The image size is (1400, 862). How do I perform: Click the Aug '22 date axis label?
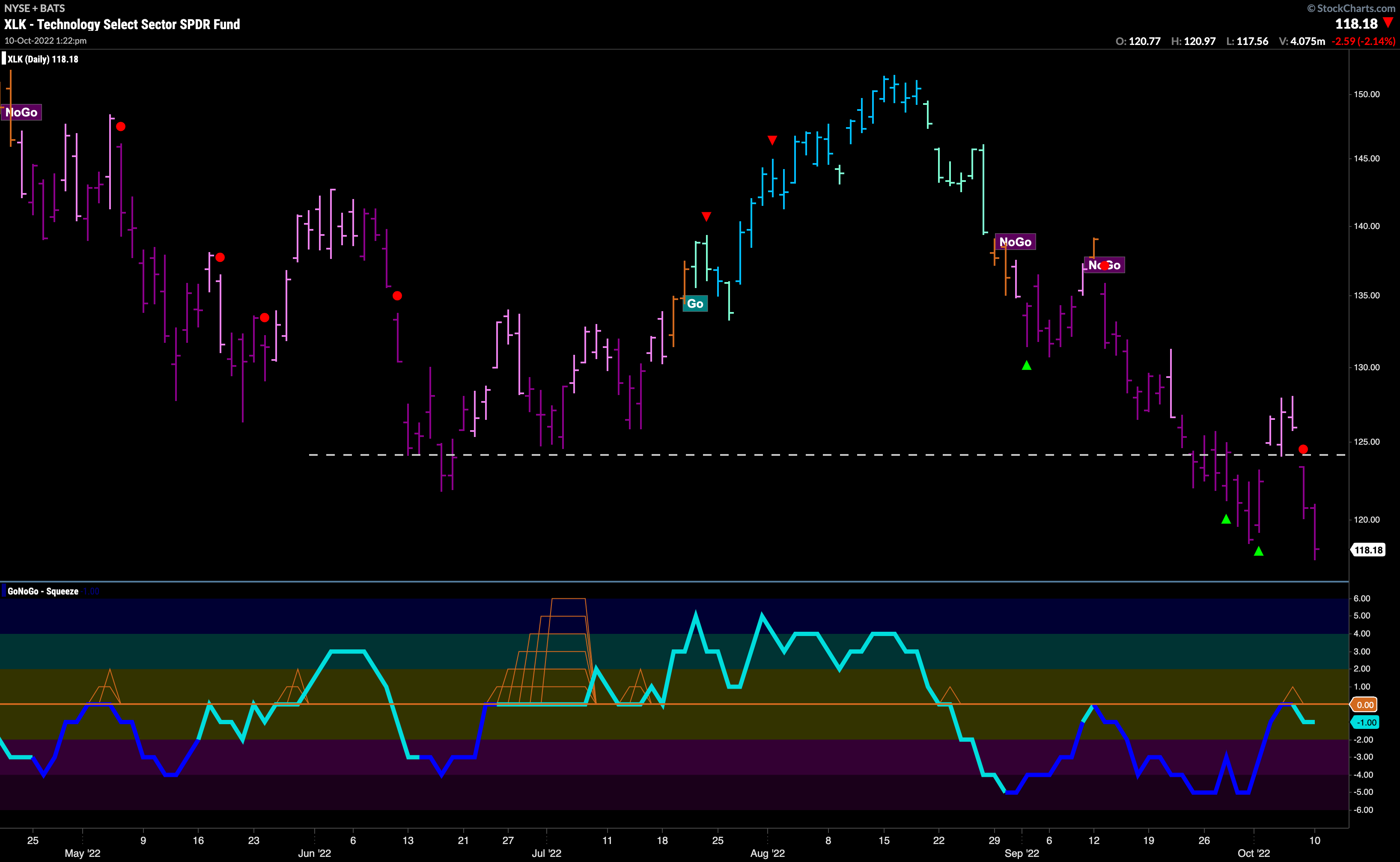tap(768, 853)
